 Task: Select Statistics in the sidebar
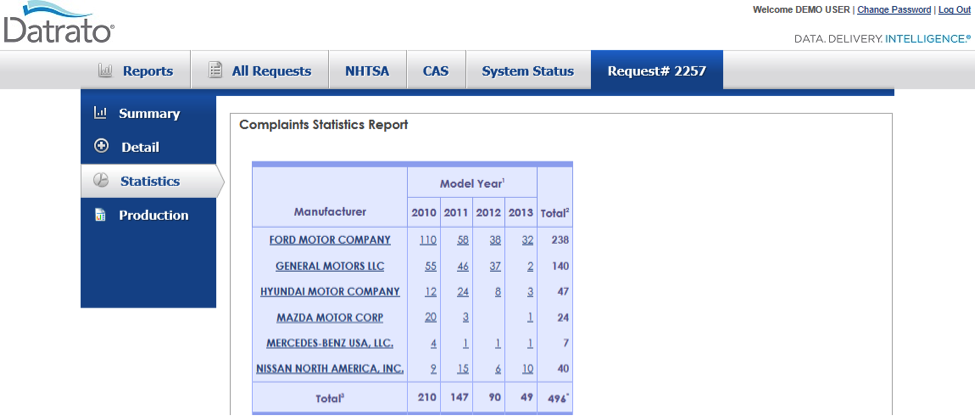150,182
